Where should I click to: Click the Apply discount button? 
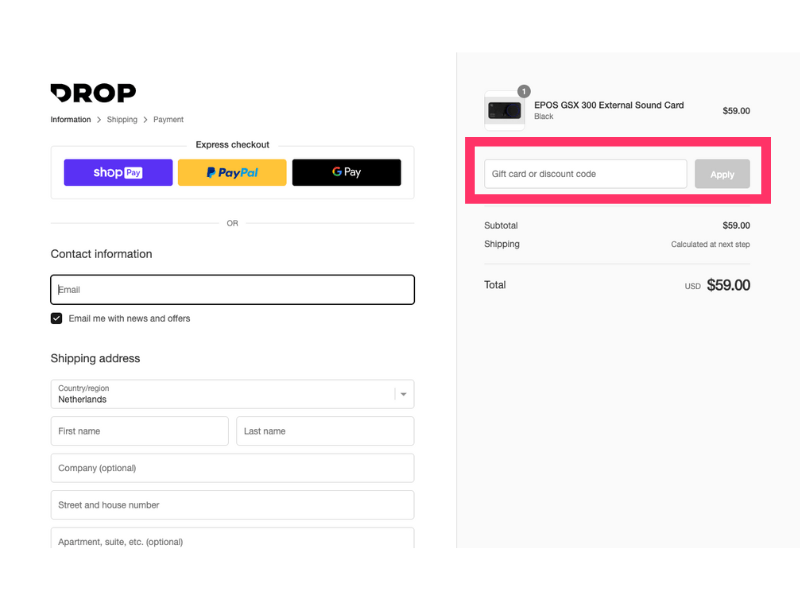pos(722,173)
